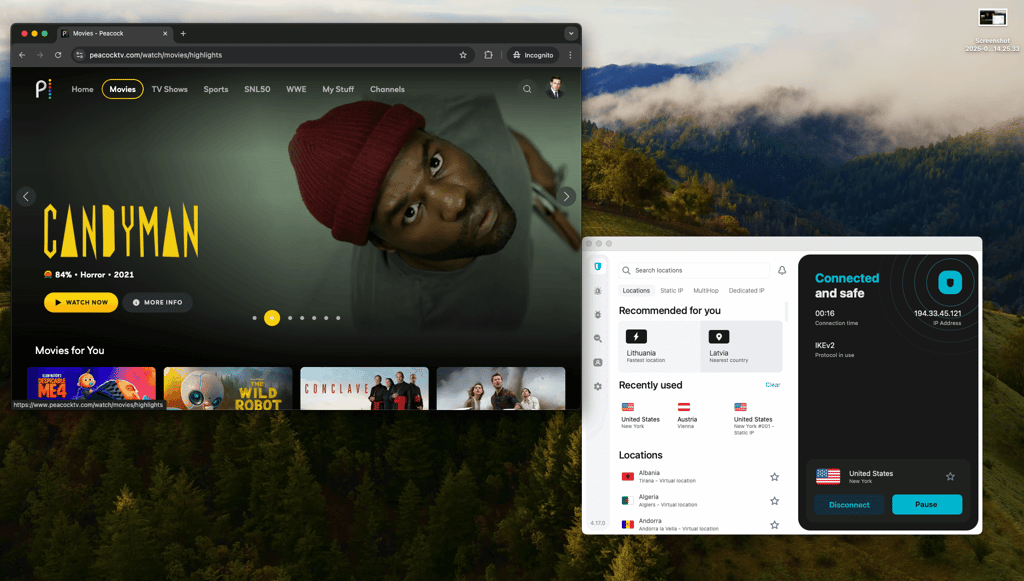Open the Movies section on Peacock
The height and width of the screenshot is (581, 1024).
point(122,89)
